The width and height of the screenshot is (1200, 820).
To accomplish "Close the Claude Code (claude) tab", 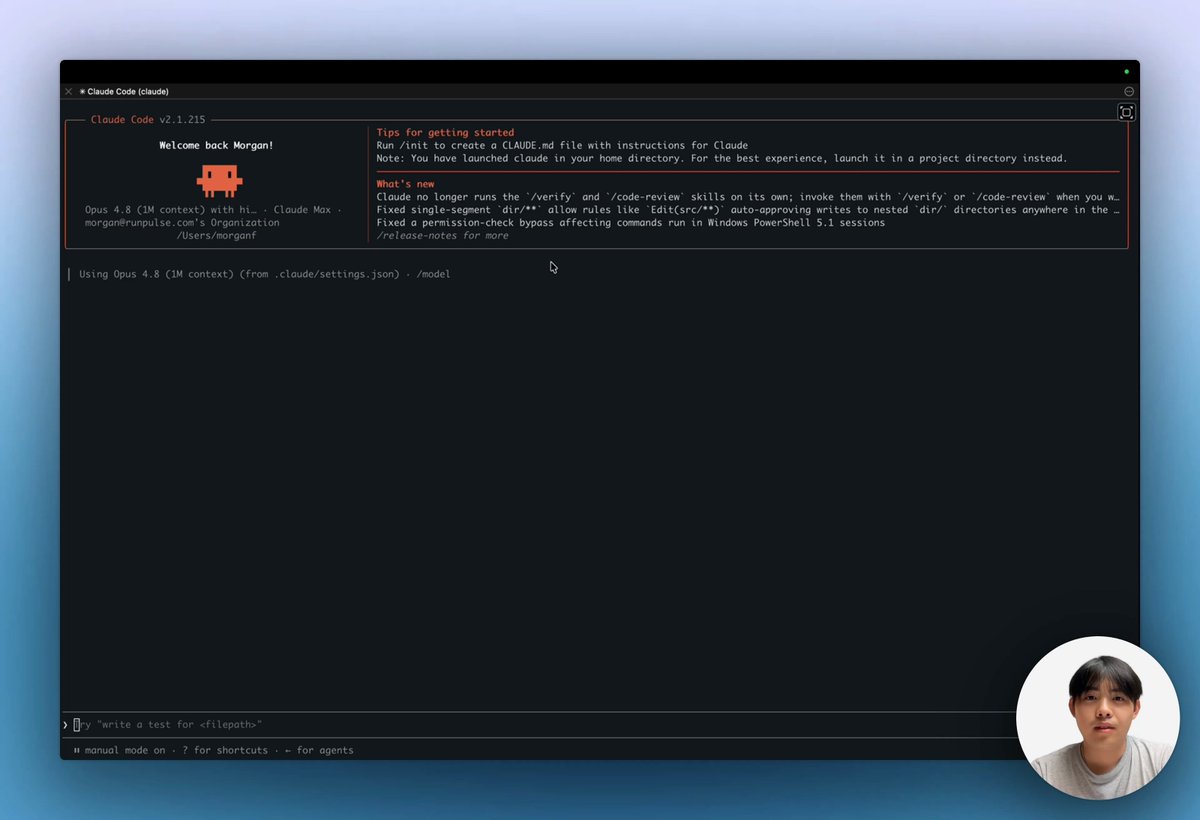I will [68, 91].
